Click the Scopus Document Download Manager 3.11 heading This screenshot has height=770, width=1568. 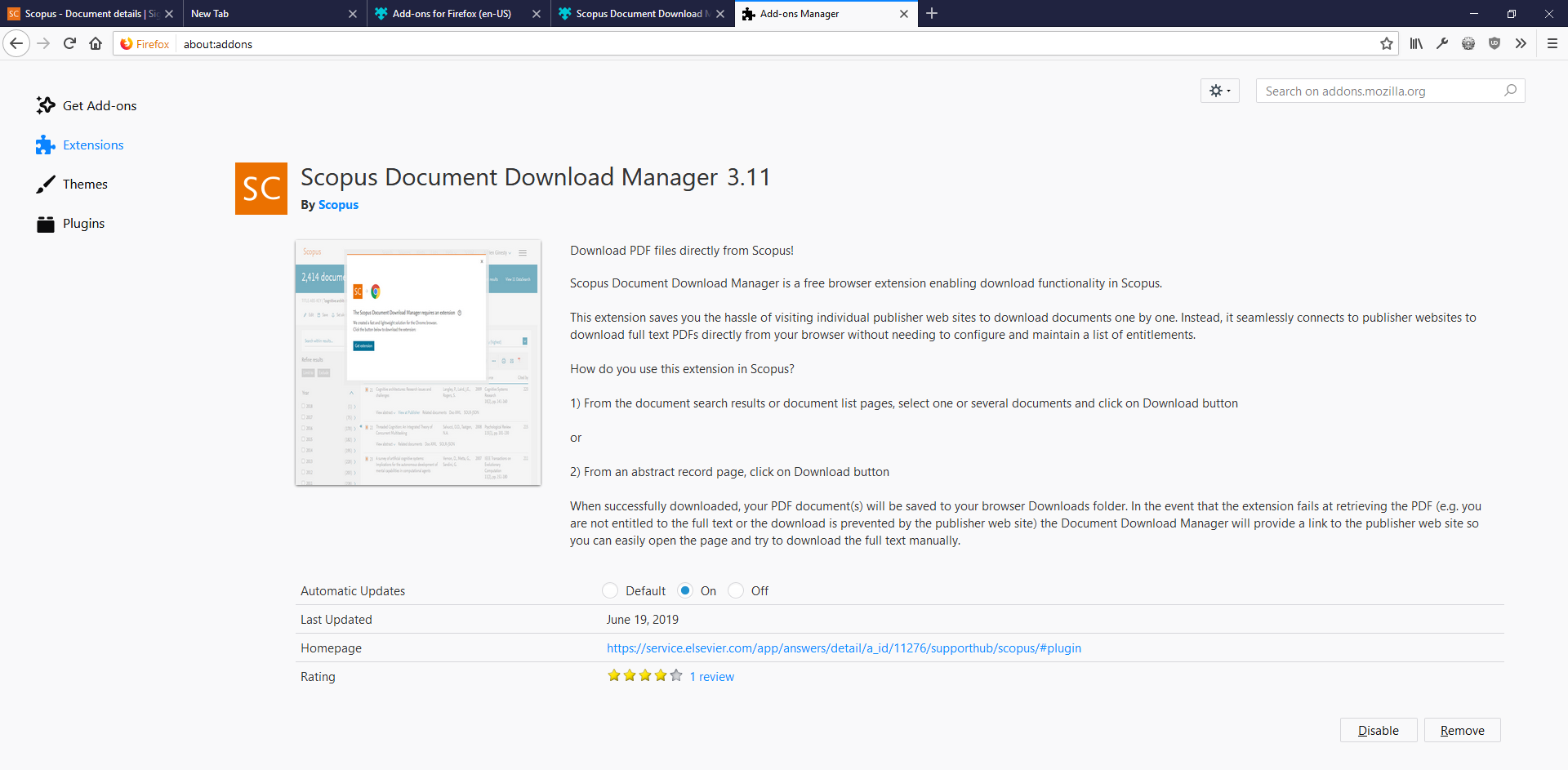(x=536, y=177)
